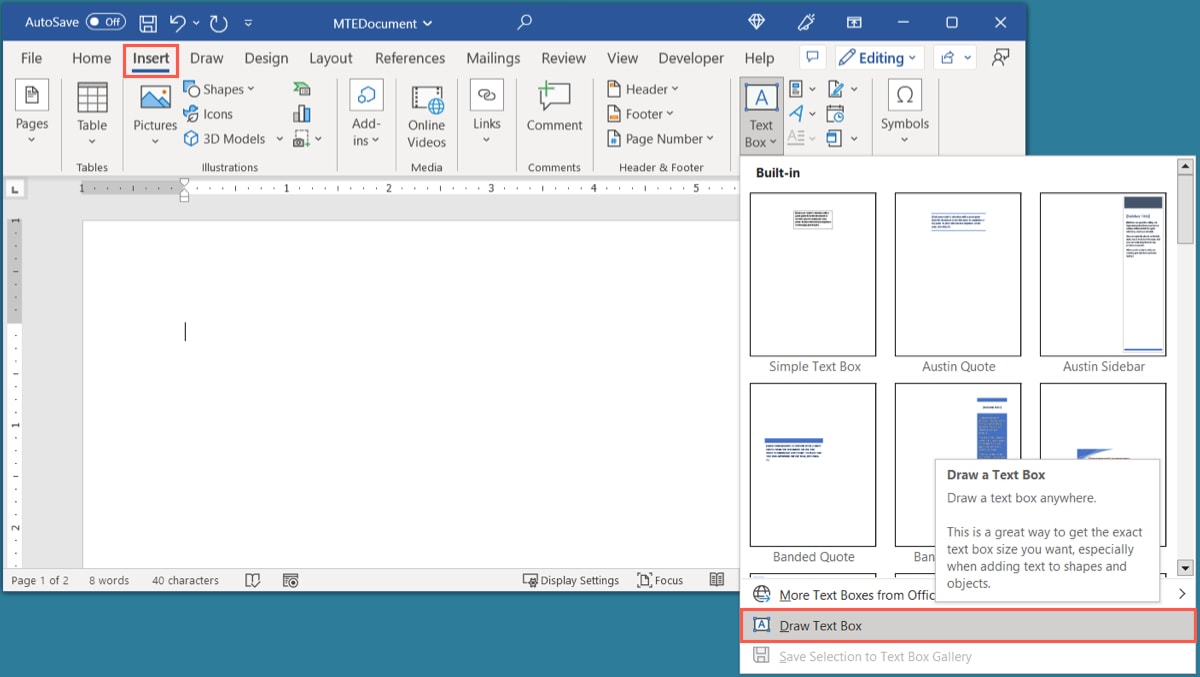Select the Austin Quote text box template
Screen dimensions: 1200x677
[x=957, y=275]
